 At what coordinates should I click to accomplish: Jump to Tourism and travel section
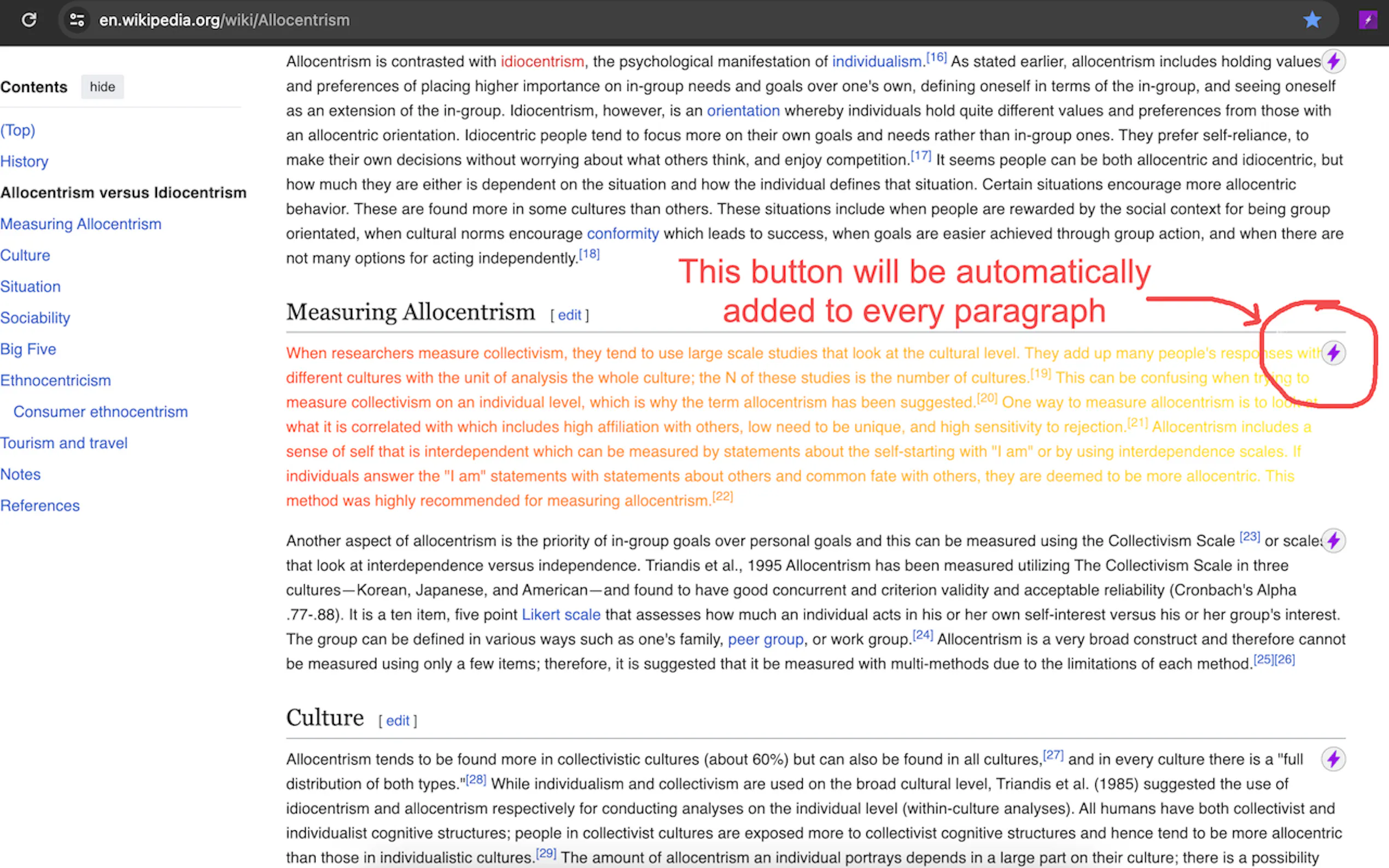(64, 443)
